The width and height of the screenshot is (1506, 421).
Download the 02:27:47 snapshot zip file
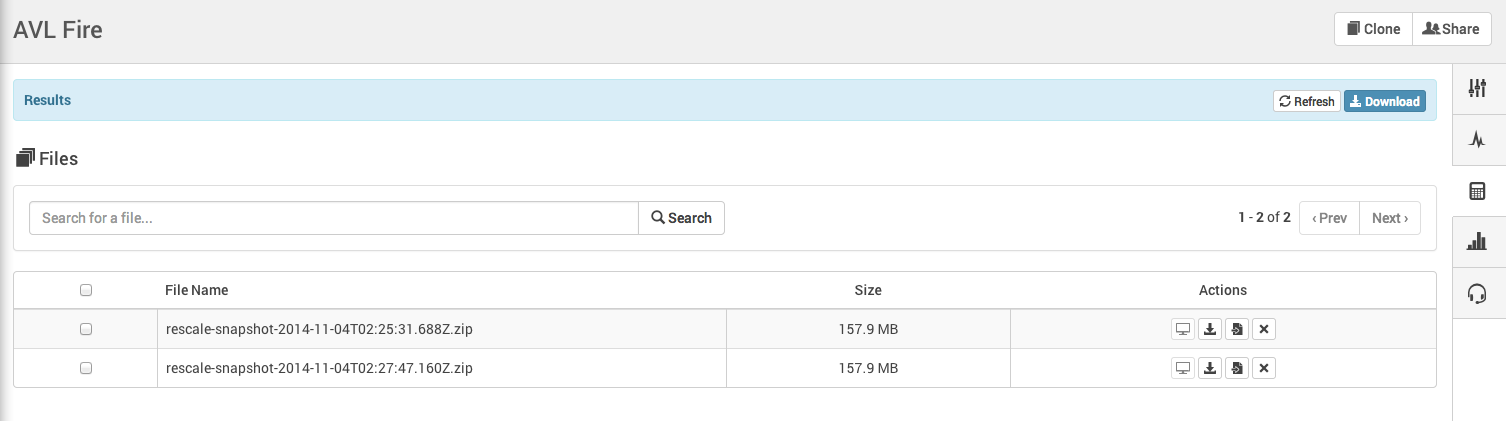pyautogui.click(x=1210, y=369)
